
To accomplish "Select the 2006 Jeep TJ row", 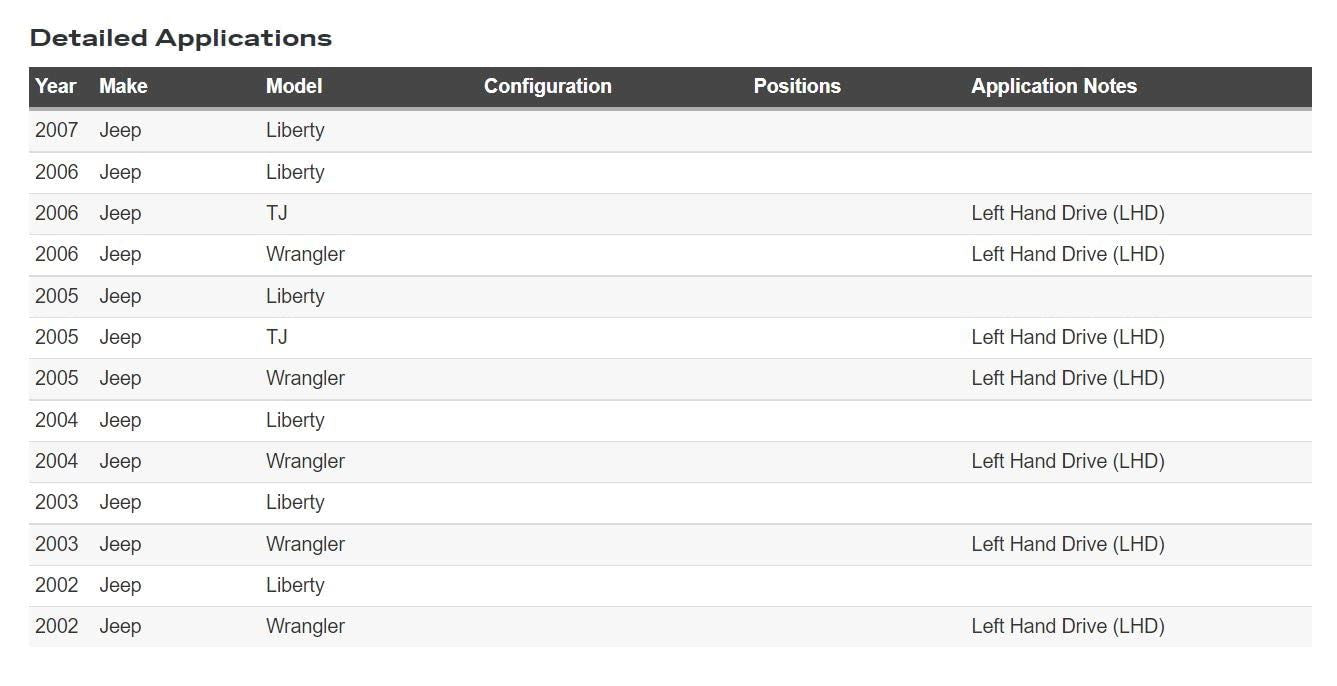I will (x=670, y=213).
